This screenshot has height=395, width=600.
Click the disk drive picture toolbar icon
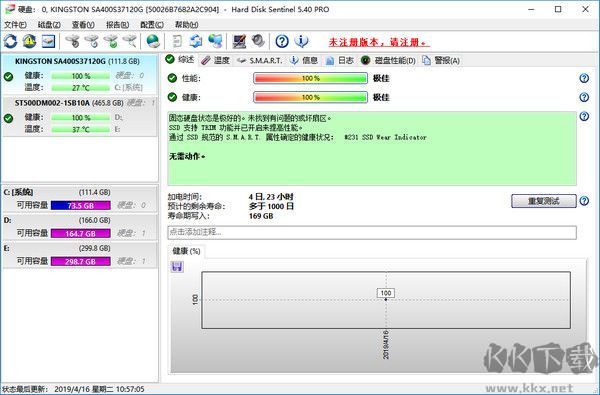48,41
